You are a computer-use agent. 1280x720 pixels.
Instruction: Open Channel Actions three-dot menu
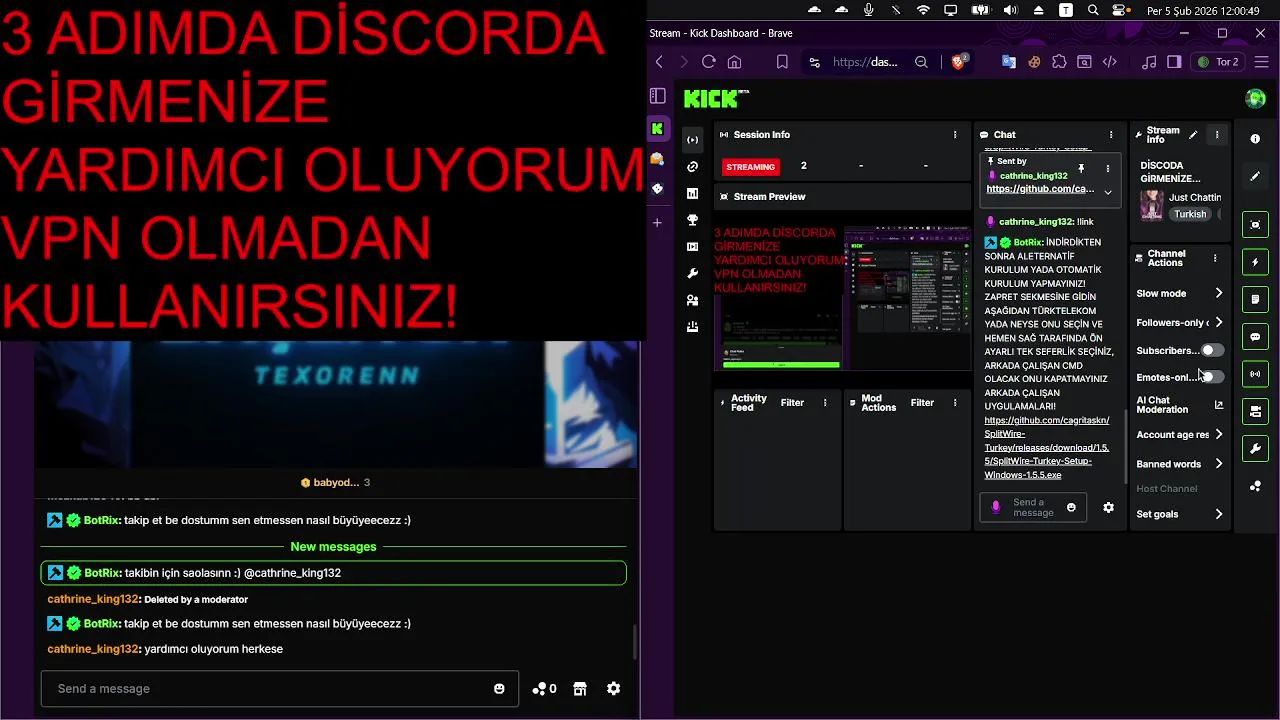click(x=1215, y=258)
